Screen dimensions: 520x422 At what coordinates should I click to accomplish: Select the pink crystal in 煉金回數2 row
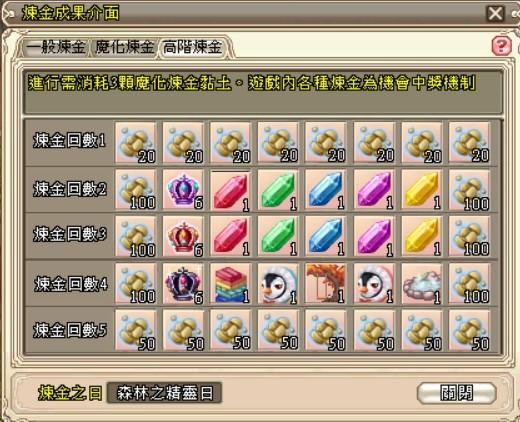pyautogui.click(x=374, y=190)
